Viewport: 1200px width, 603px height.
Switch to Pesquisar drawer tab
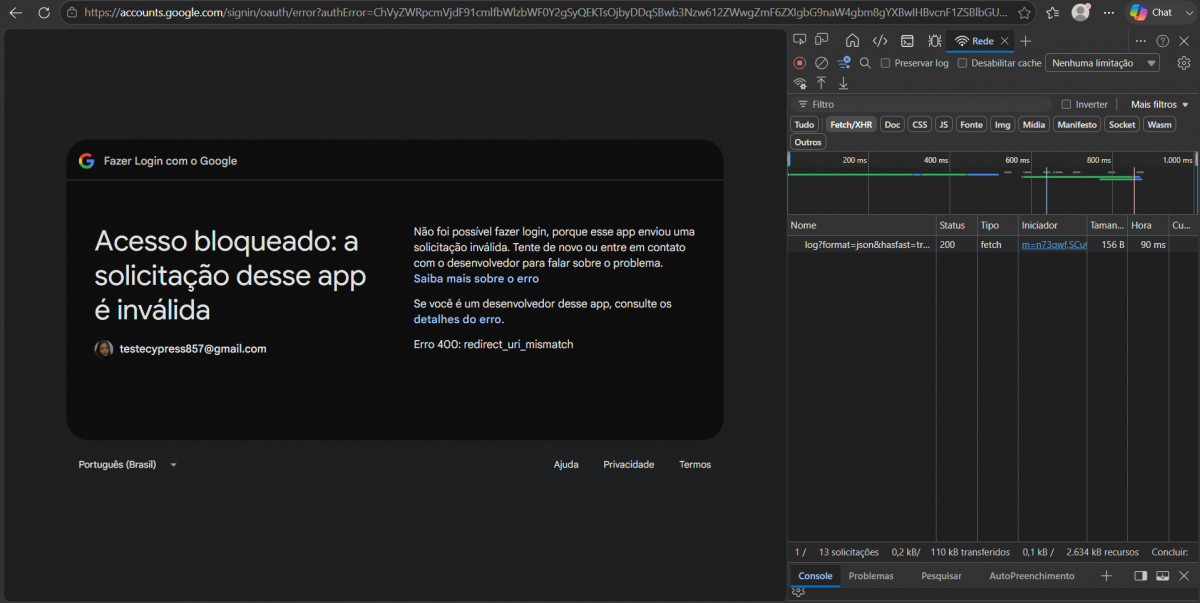tap(941, 576)
